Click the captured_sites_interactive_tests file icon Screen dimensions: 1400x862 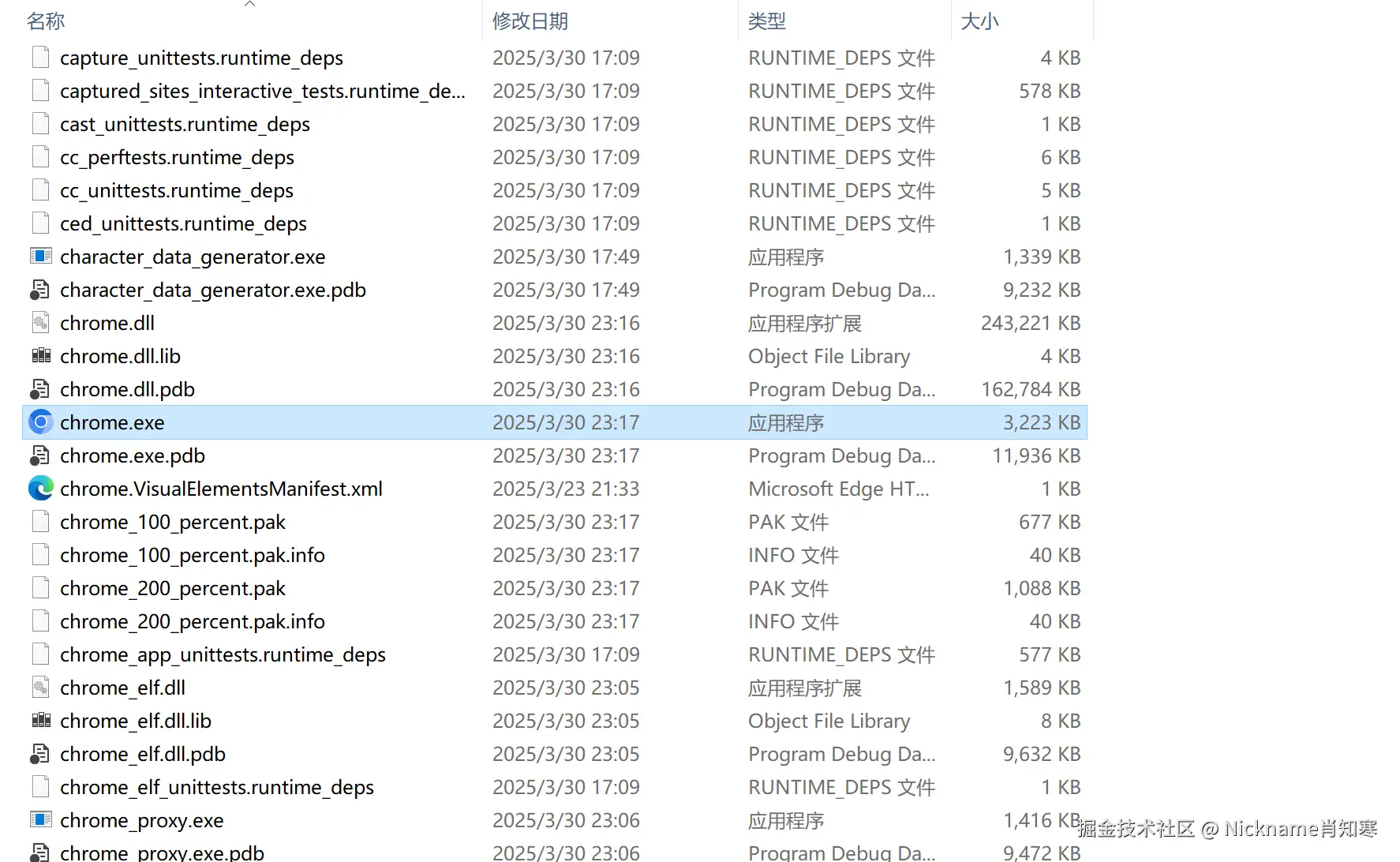[40, 91]
